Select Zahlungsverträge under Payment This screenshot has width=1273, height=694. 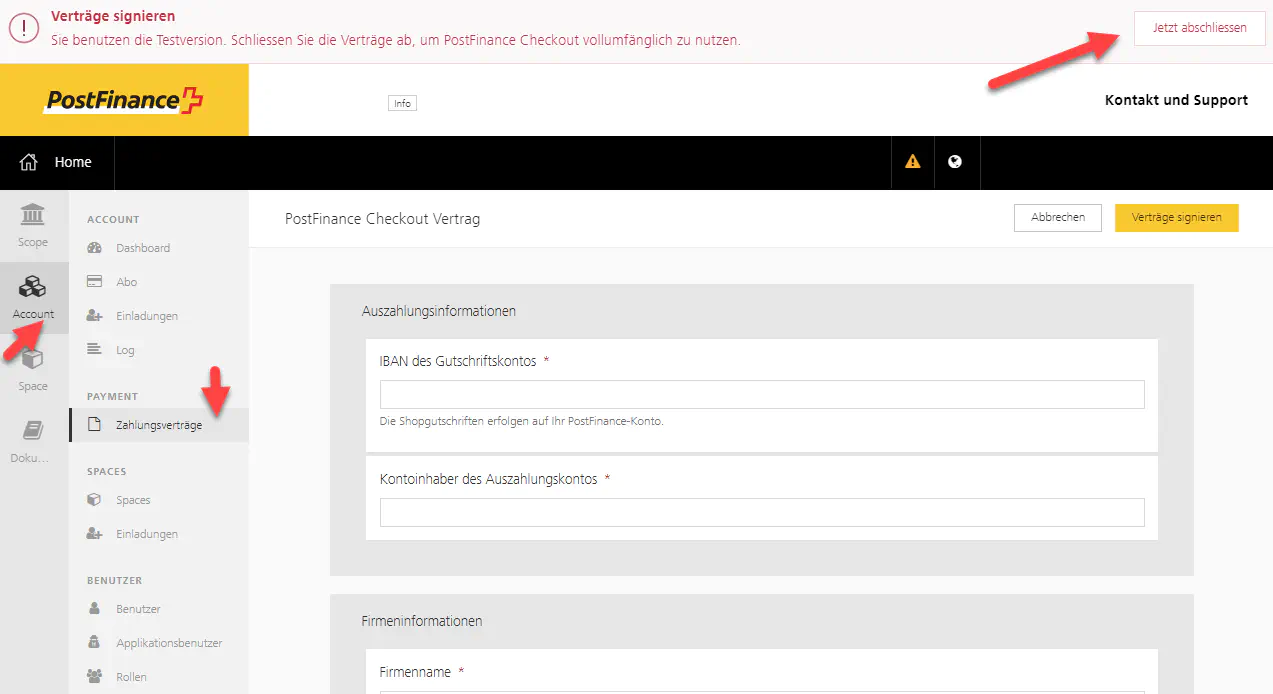point(158,425)
